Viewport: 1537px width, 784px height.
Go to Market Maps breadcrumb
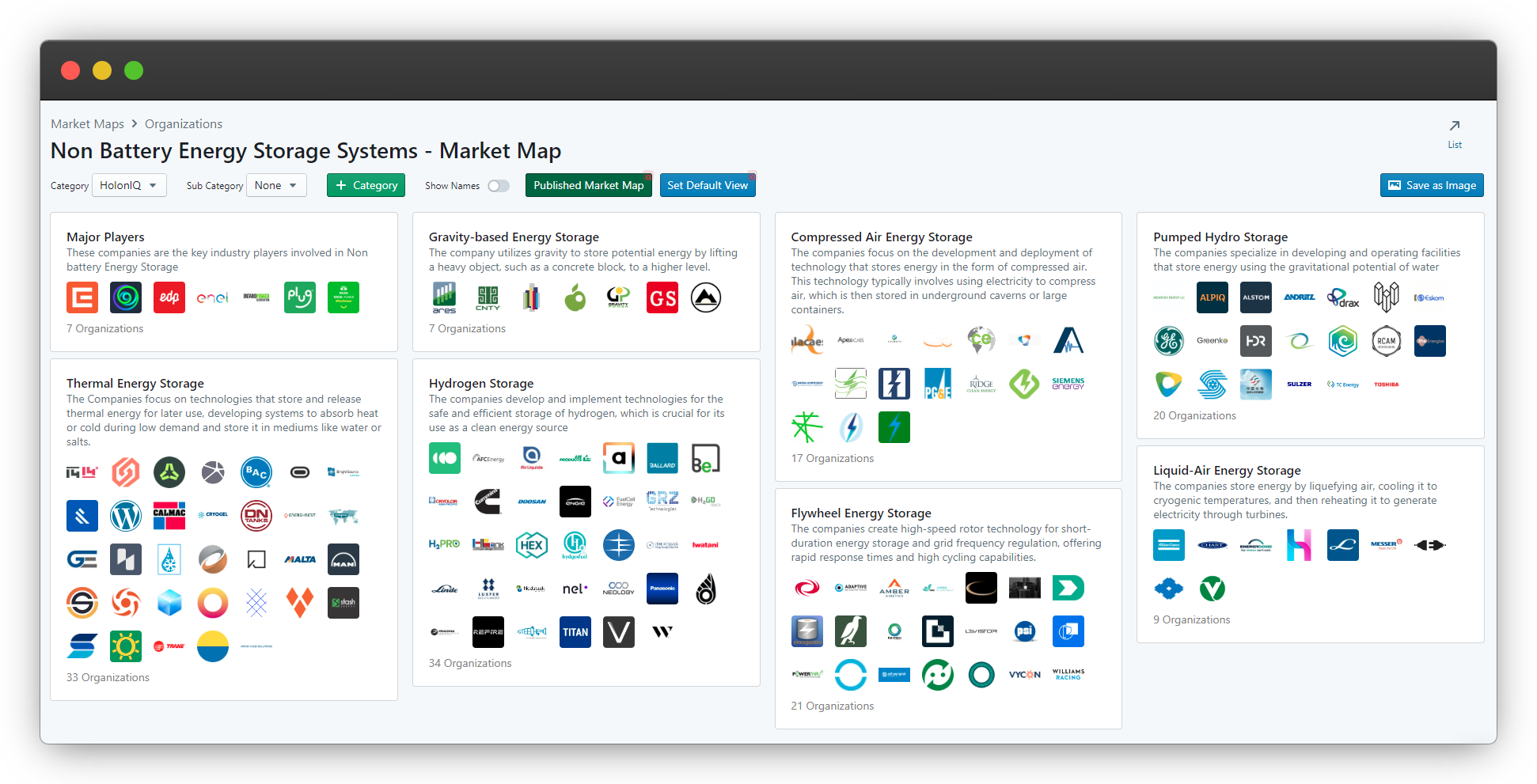tap(87, 124)
